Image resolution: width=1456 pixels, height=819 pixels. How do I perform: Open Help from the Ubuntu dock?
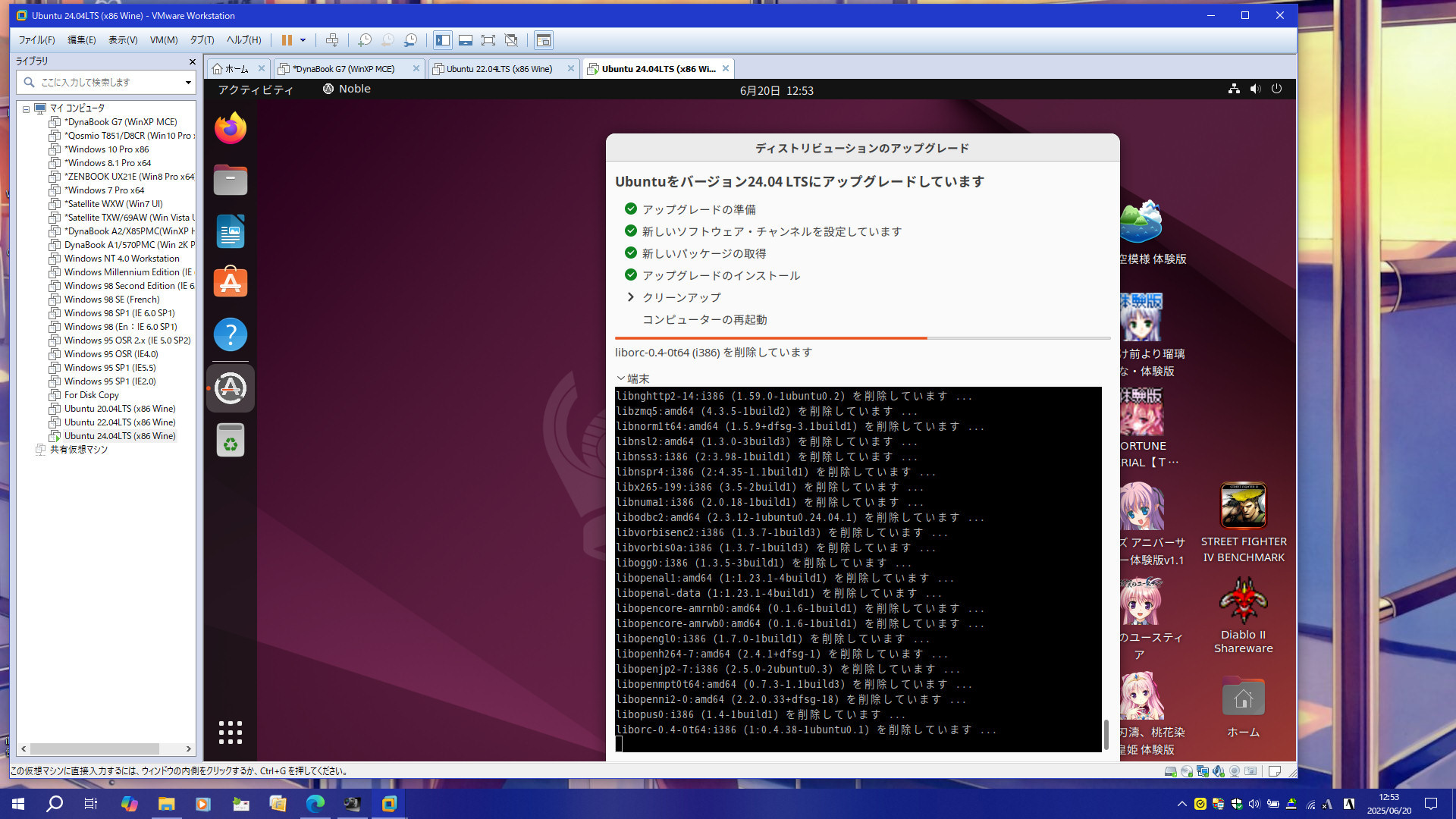pos(231,334)
